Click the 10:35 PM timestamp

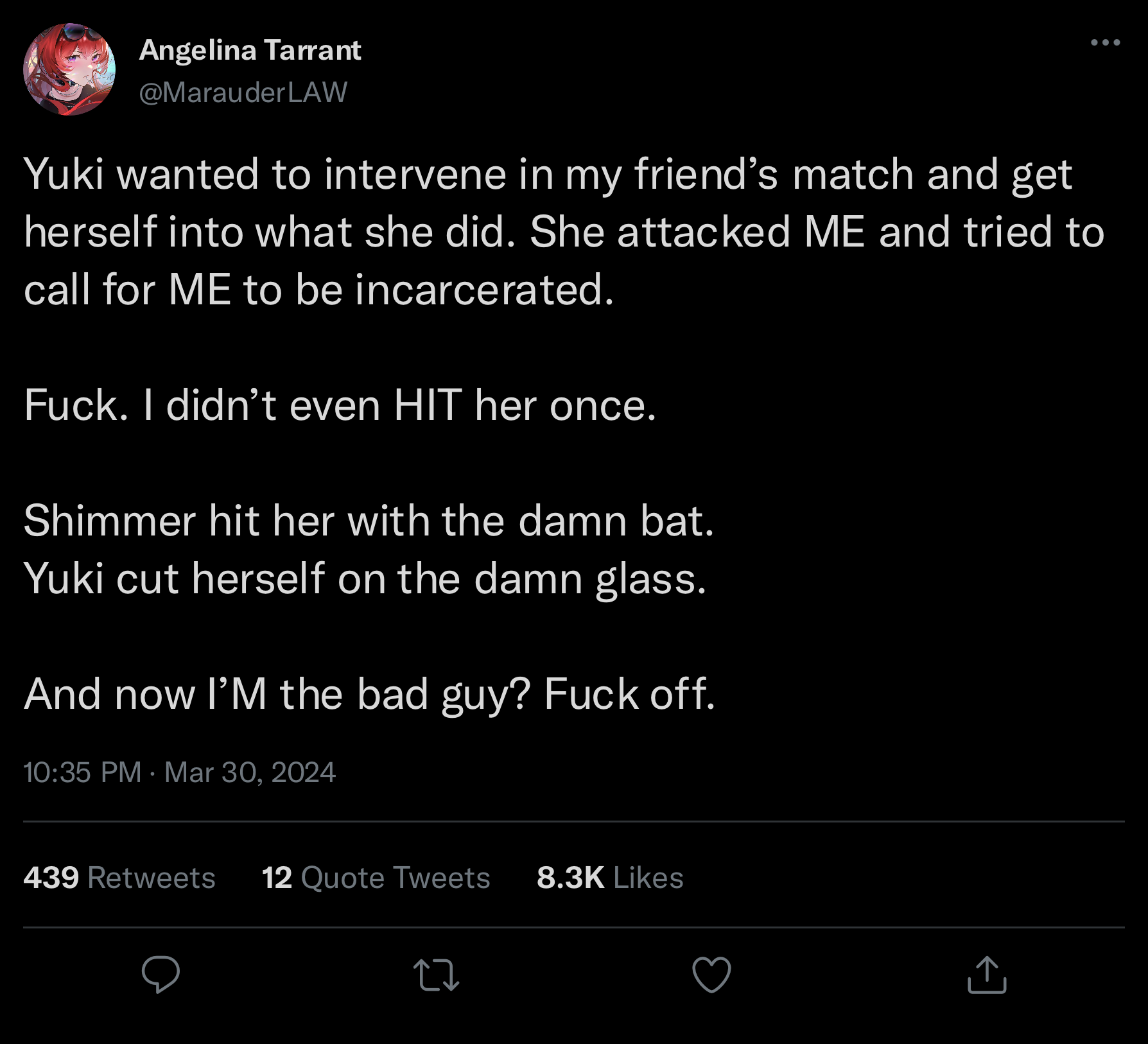pos(82,772)
